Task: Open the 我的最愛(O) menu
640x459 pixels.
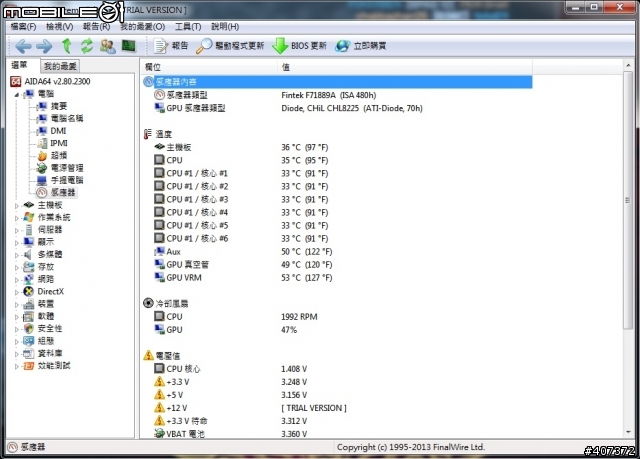Action: pyautogui.click(x=142, y=27)
